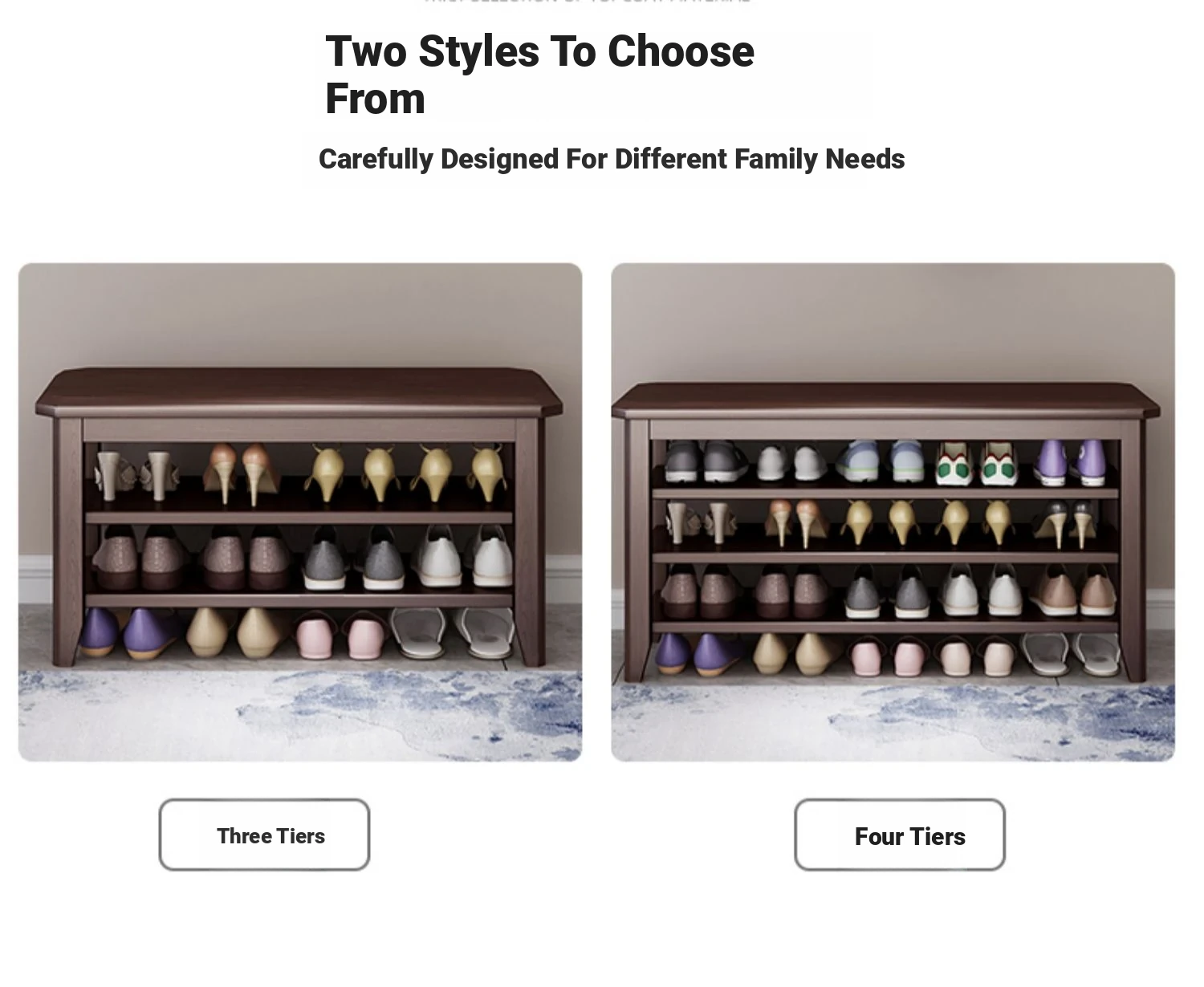This screenshot has width=1204, height=987.
Task: Select the Two Styles To Choose From heading
Action: click(x=539, y=75)
